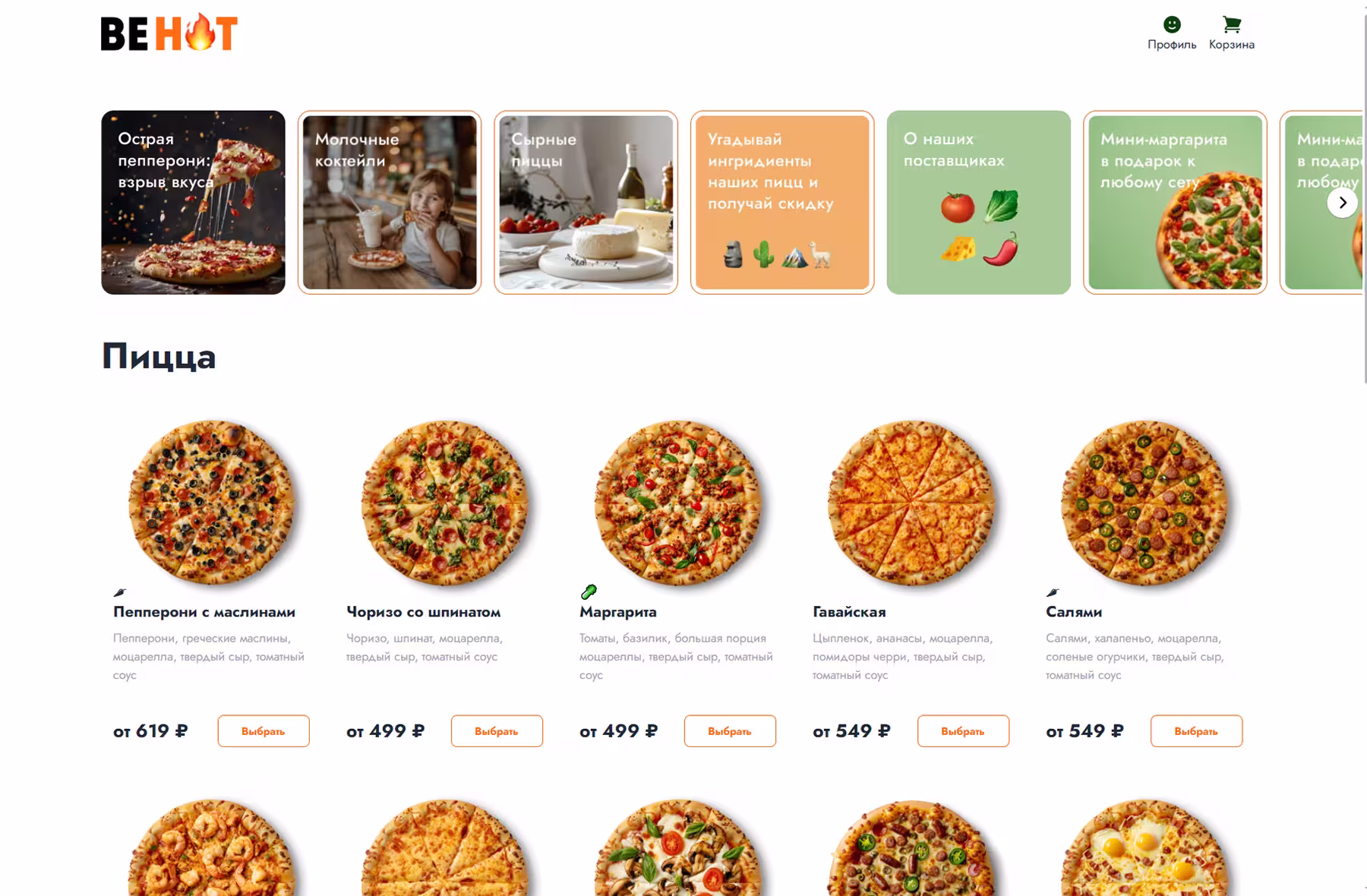Open the Молочные коктейли story card

pyautogui.click(x=390, y=203)
